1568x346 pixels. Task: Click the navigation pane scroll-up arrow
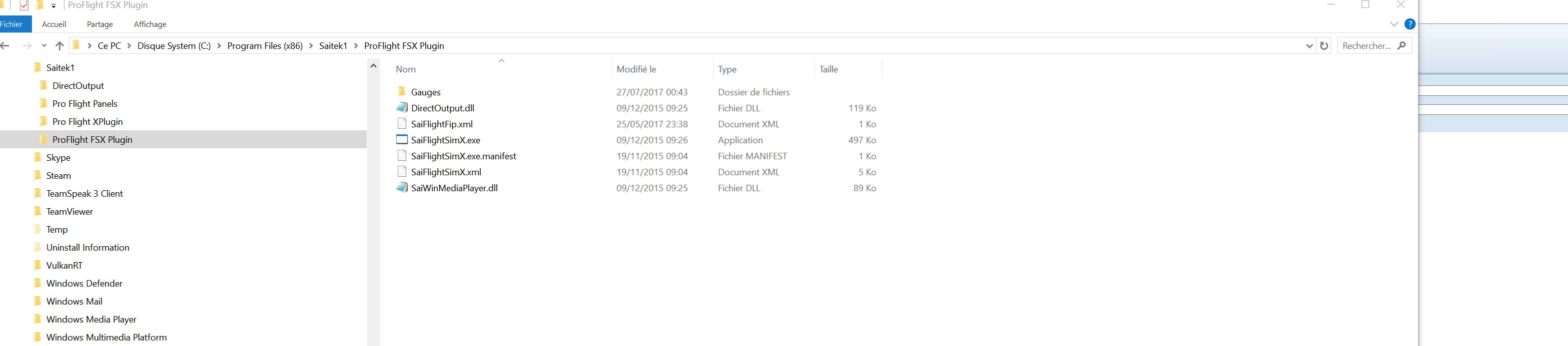pos(373,66)
